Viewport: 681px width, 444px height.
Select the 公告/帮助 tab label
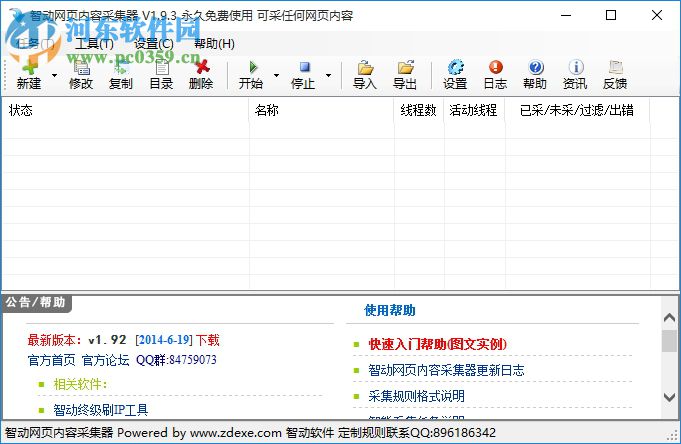click(36, 302)
